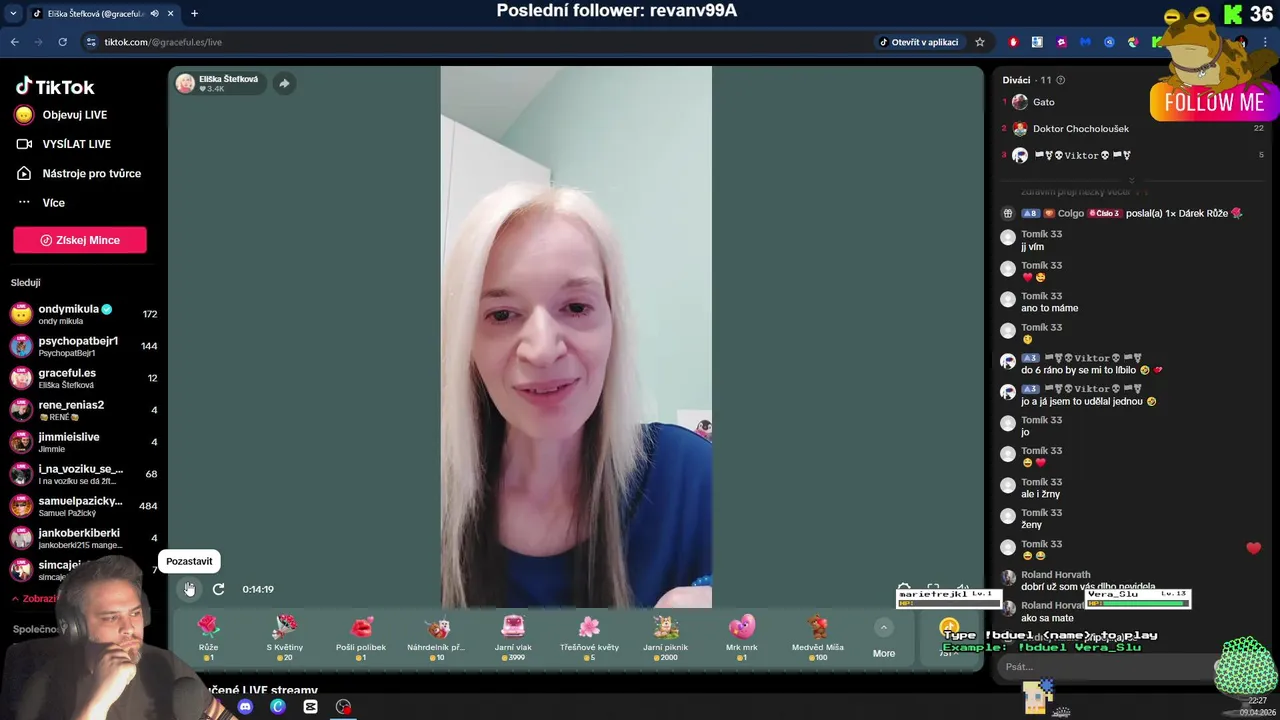Go to TikTok home logo
1280x720 pixels.
click(55, 87)
